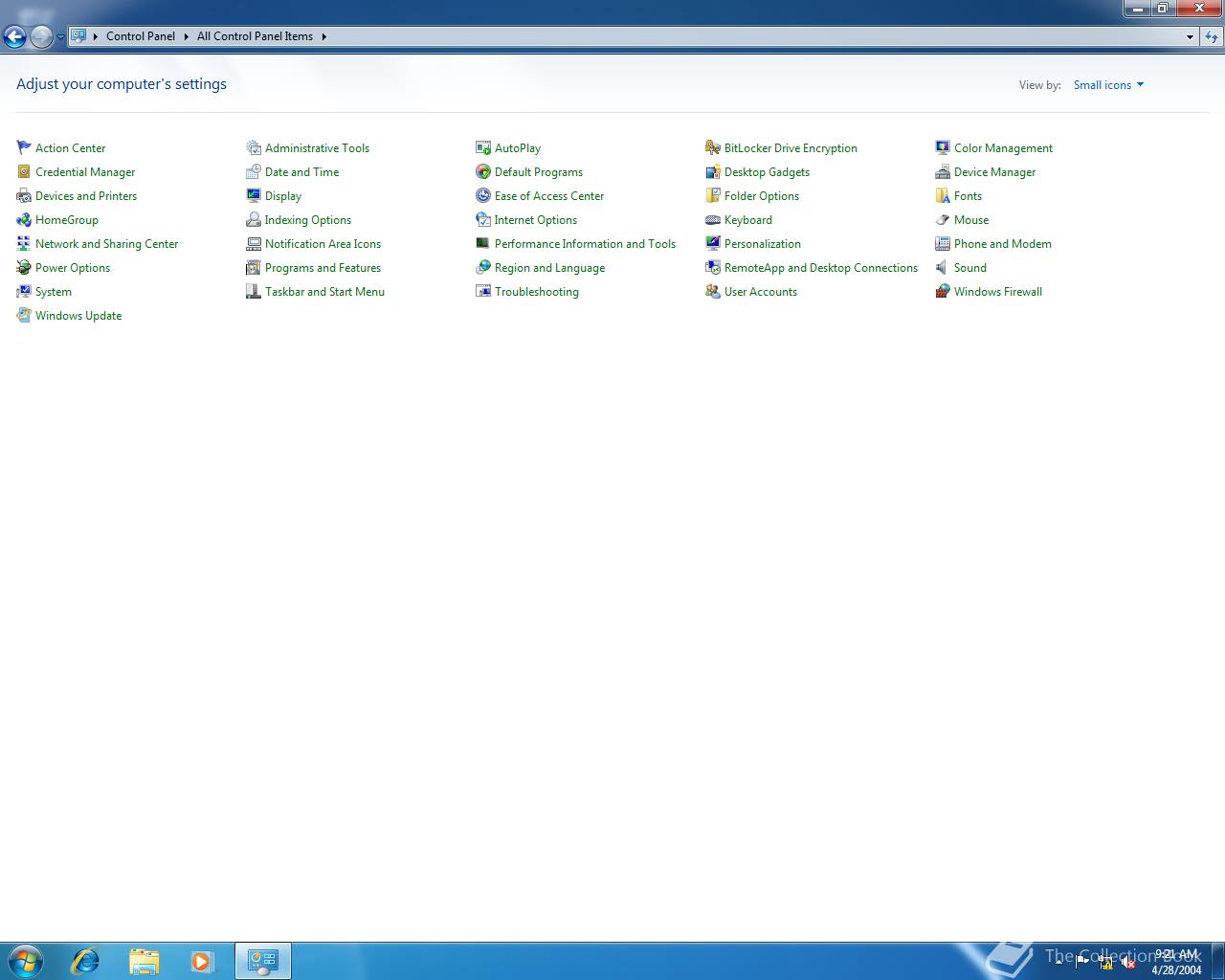The width and height of the screenshot is (1225, 980).
Task: Click the BitLocker Drive Encryption icon
Action: (x=713, y=147)
